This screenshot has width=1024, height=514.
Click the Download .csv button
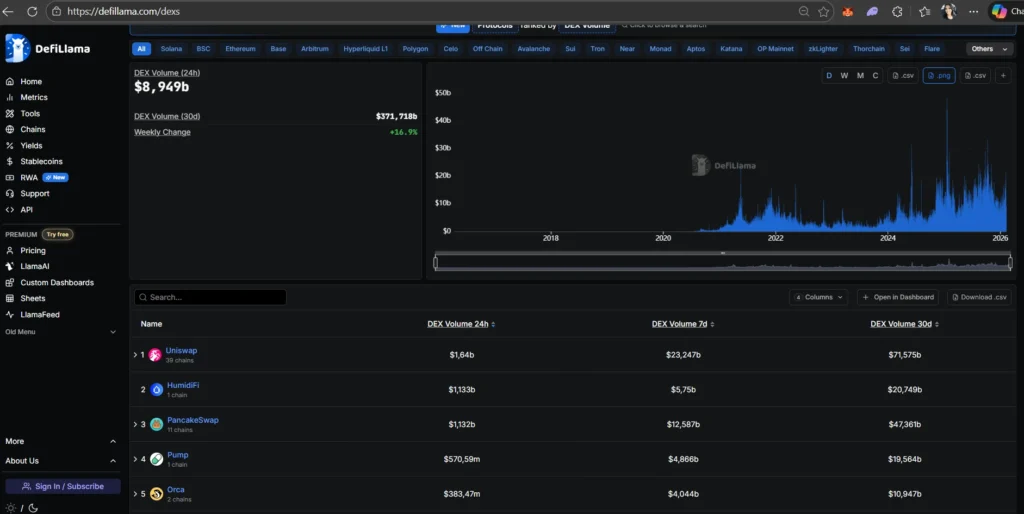pos(979,297)
